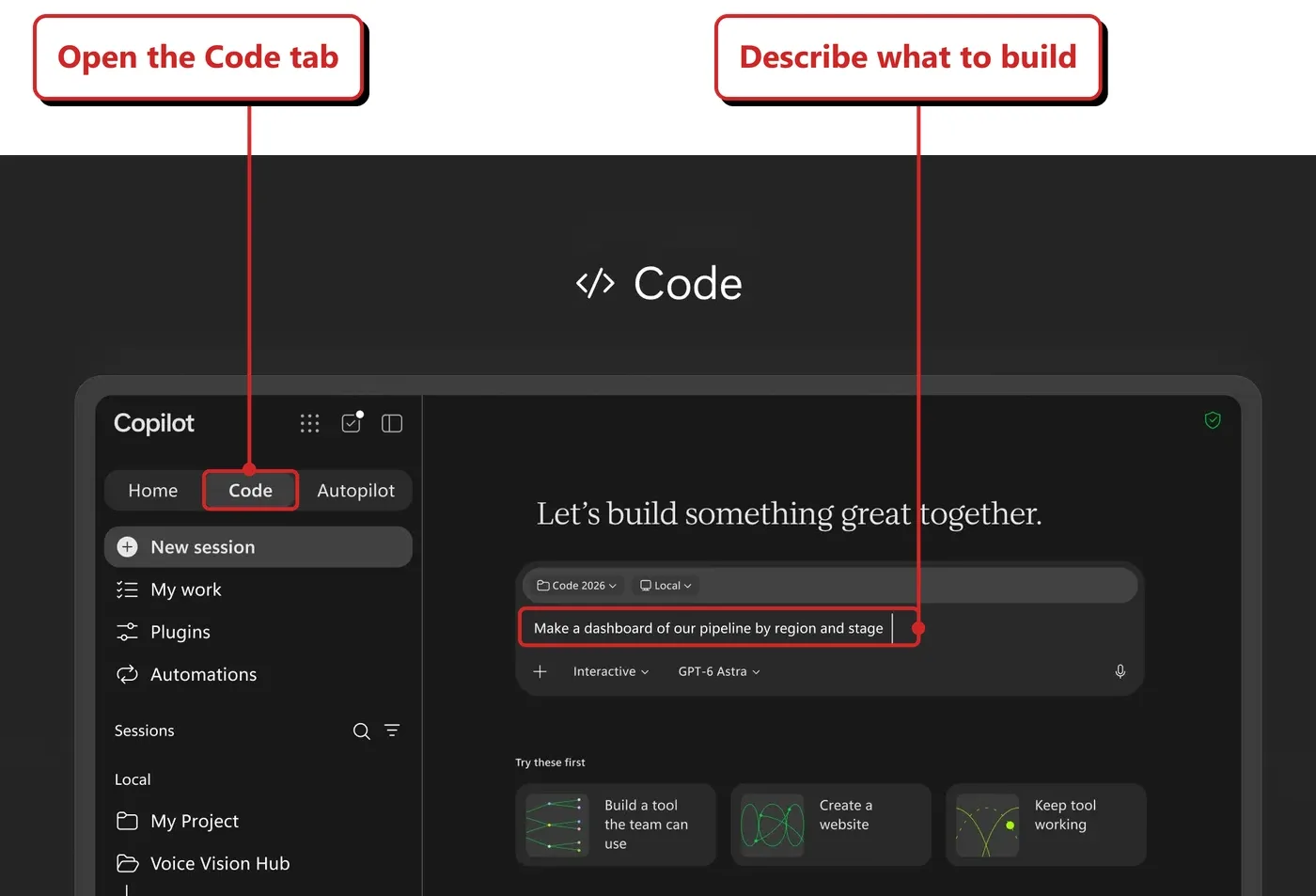Viewport: 1316px width, 896px height.
Task: Click the My work checklist icon
Action: (x=127, y=589)
